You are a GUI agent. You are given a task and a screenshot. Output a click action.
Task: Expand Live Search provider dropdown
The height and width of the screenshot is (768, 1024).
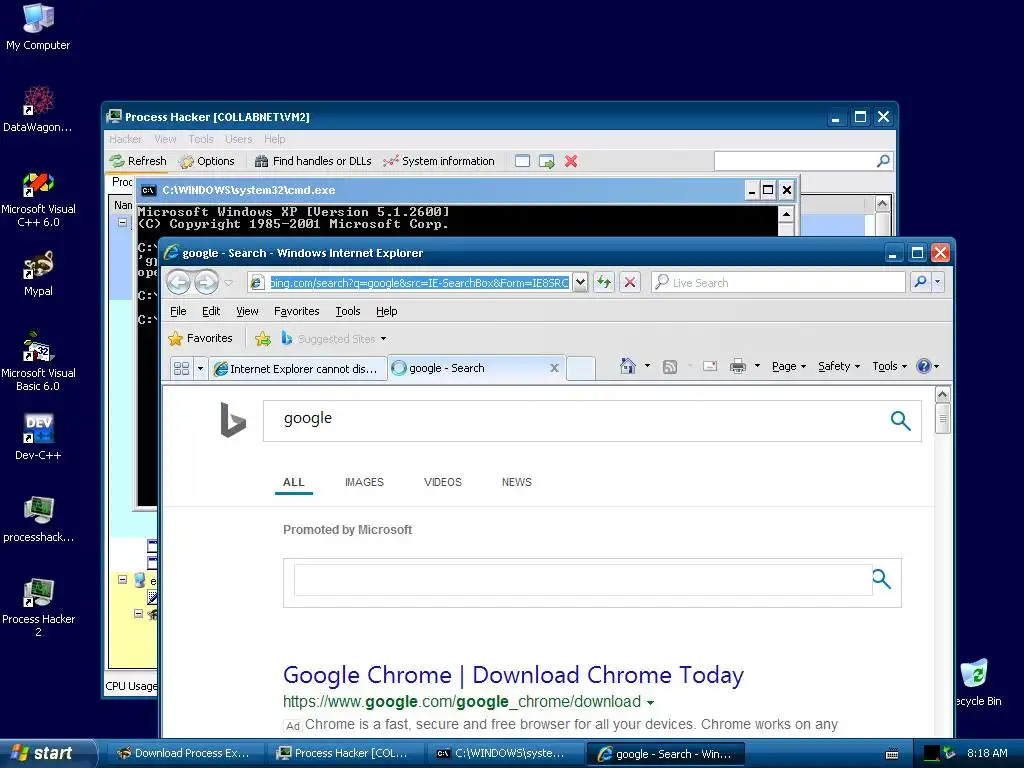(938, 282)
